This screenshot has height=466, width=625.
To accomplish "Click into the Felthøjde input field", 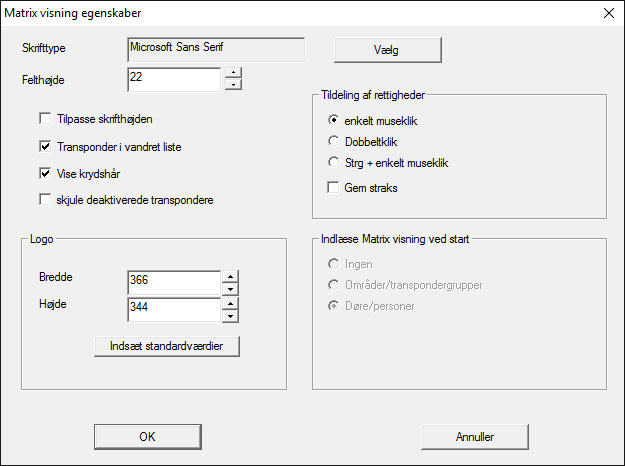I will pos(173,78).
